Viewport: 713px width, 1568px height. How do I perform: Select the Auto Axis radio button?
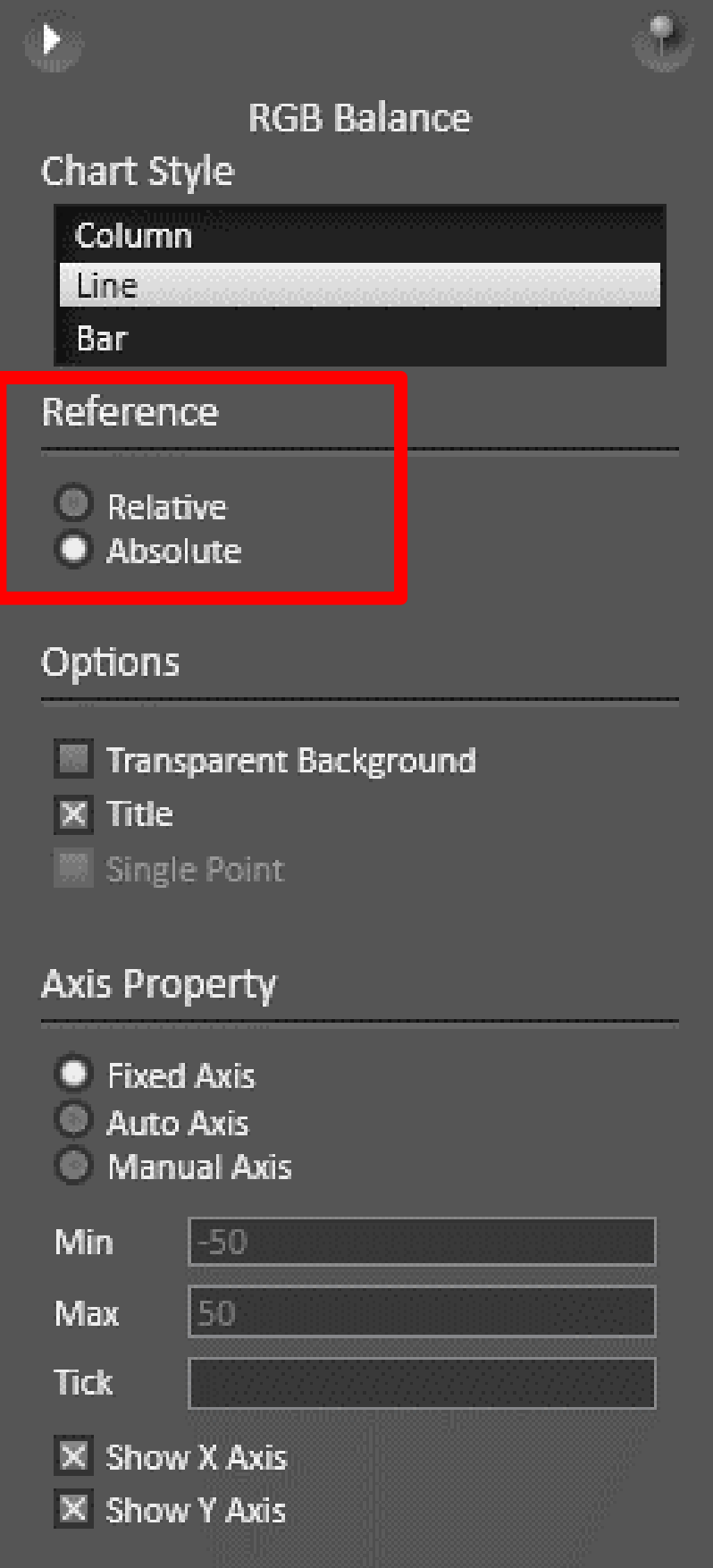[x=74, y=1120]
